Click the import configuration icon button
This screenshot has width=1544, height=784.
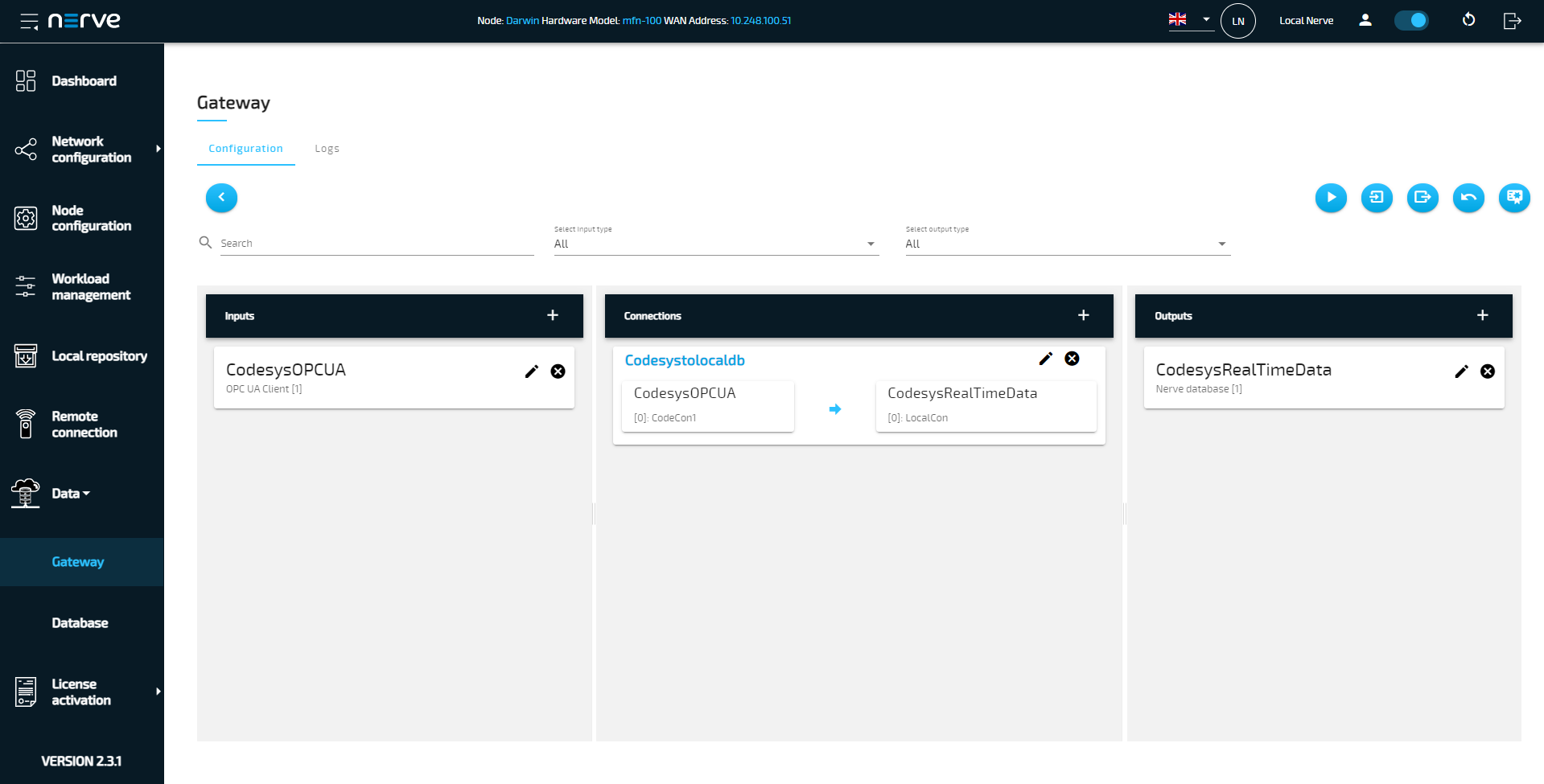click(1377, 198)
